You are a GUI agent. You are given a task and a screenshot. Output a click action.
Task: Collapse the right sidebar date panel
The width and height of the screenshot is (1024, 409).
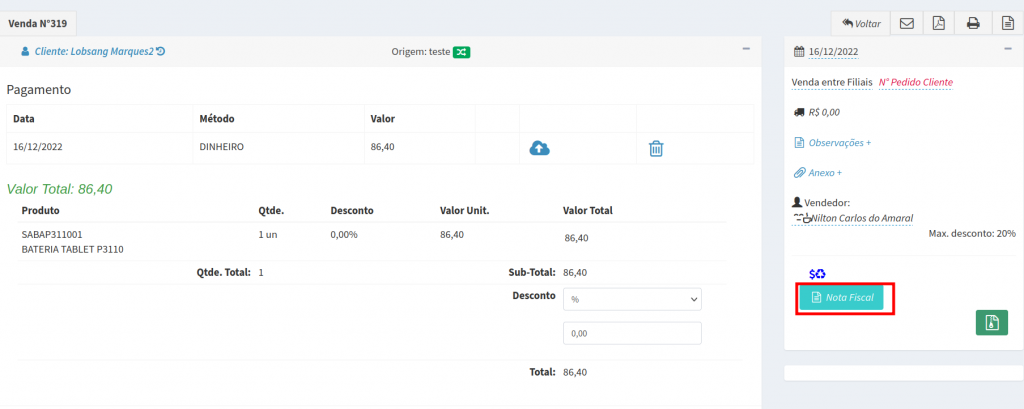(1008, 48)
